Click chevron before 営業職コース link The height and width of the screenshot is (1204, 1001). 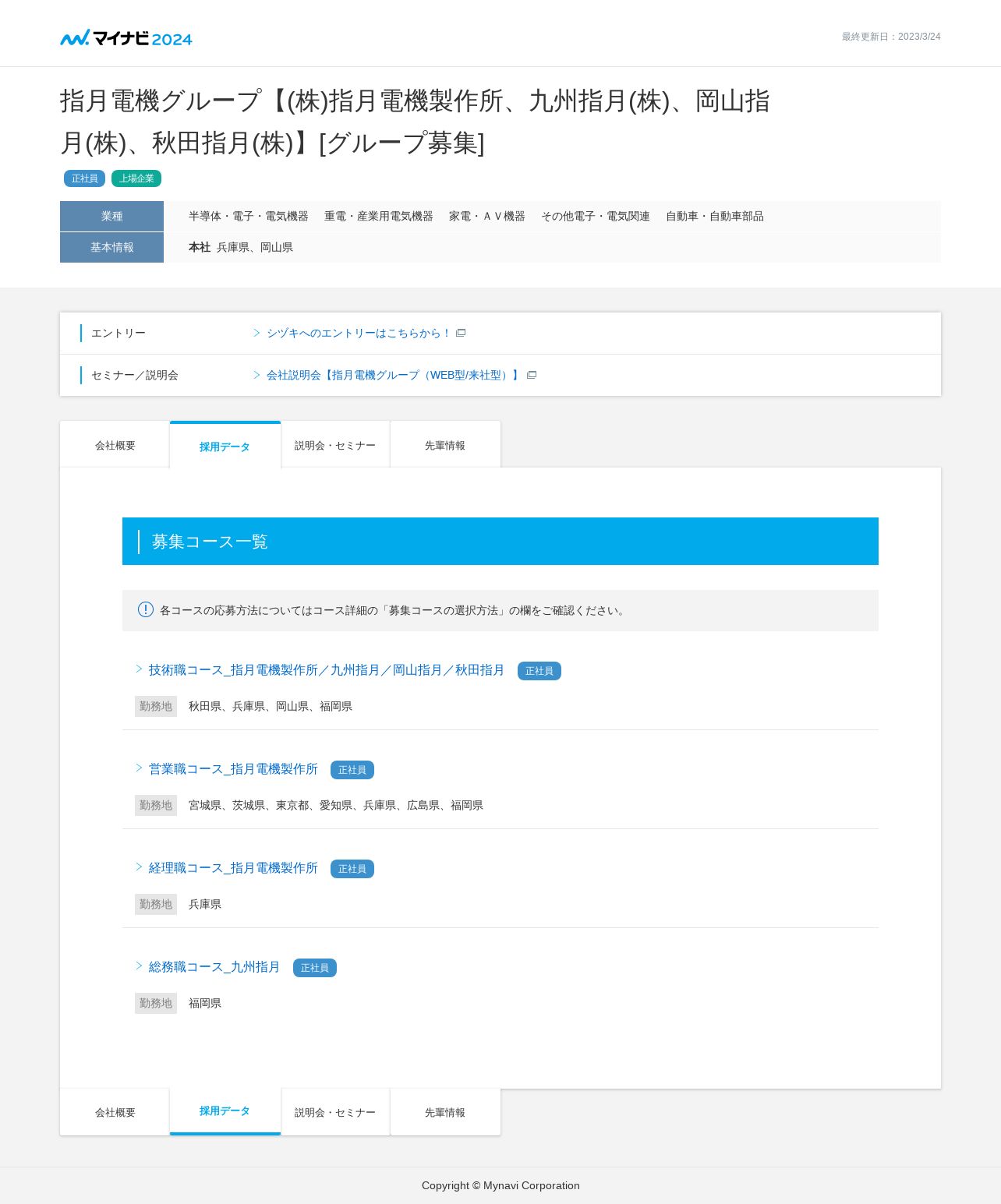click(140, 768)
